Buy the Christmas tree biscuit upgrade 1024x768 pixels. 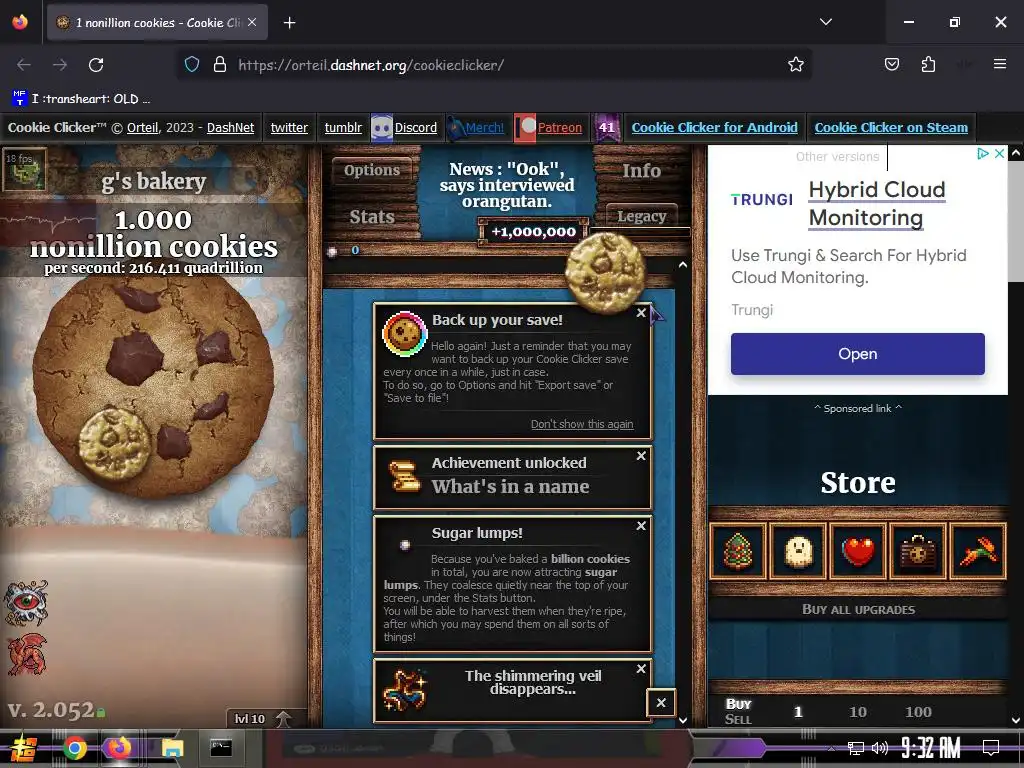pyautogui.click(x=737, y=551)
